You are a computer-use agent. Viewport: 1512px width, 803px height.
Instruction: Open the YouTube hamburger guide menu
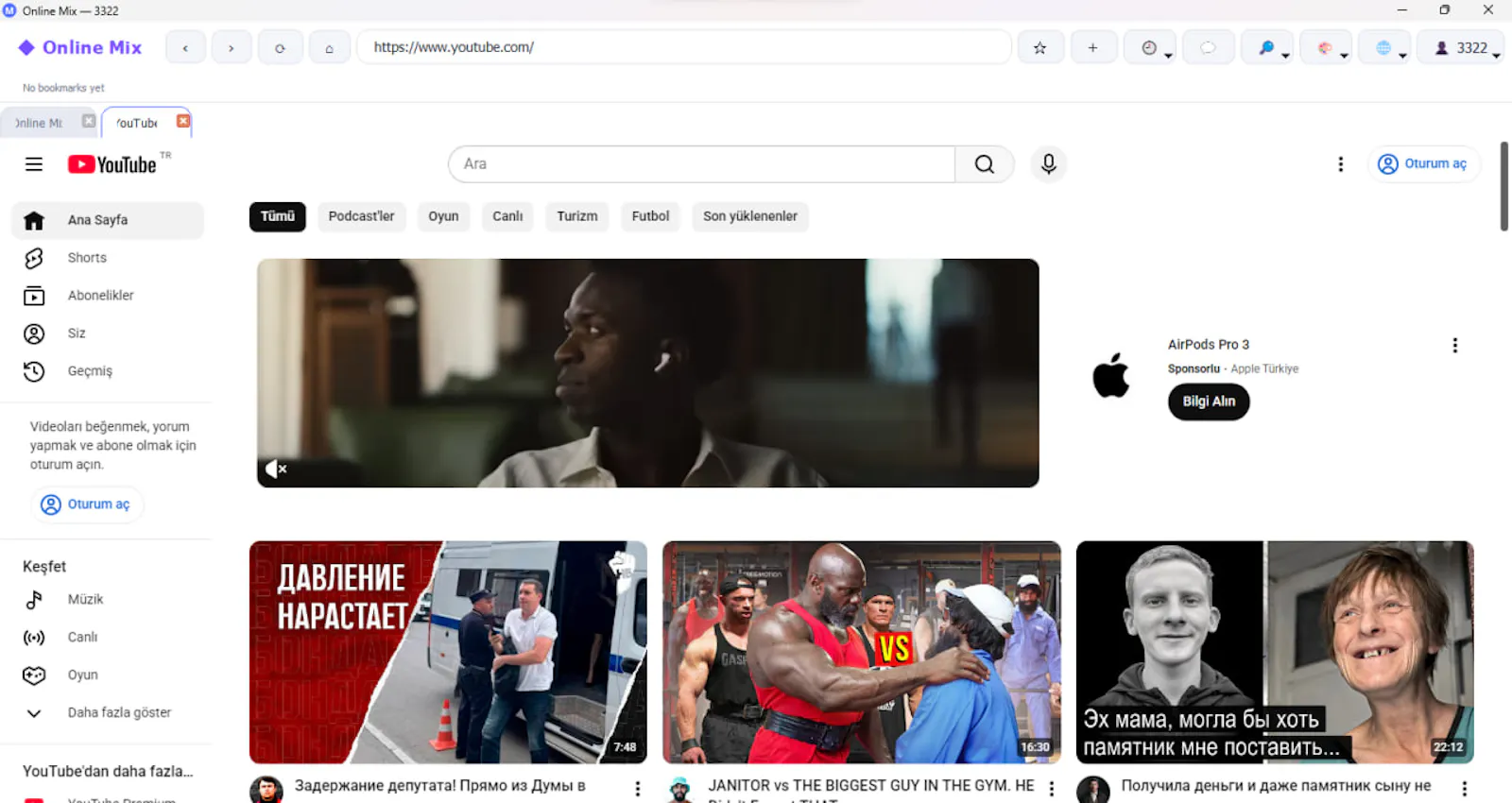pos(34,164)
